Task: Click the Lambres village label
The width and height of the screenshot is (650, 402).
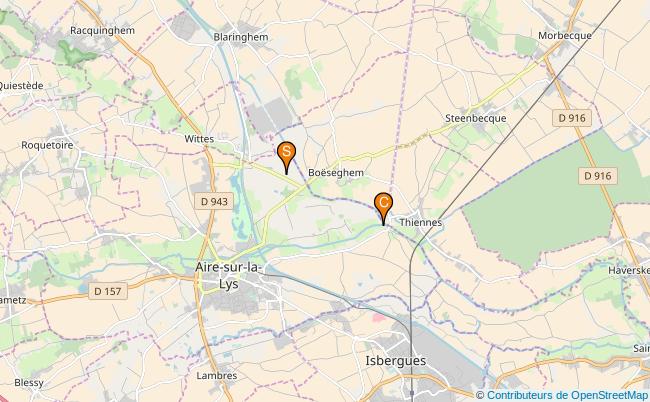Action: pos(216,376)
